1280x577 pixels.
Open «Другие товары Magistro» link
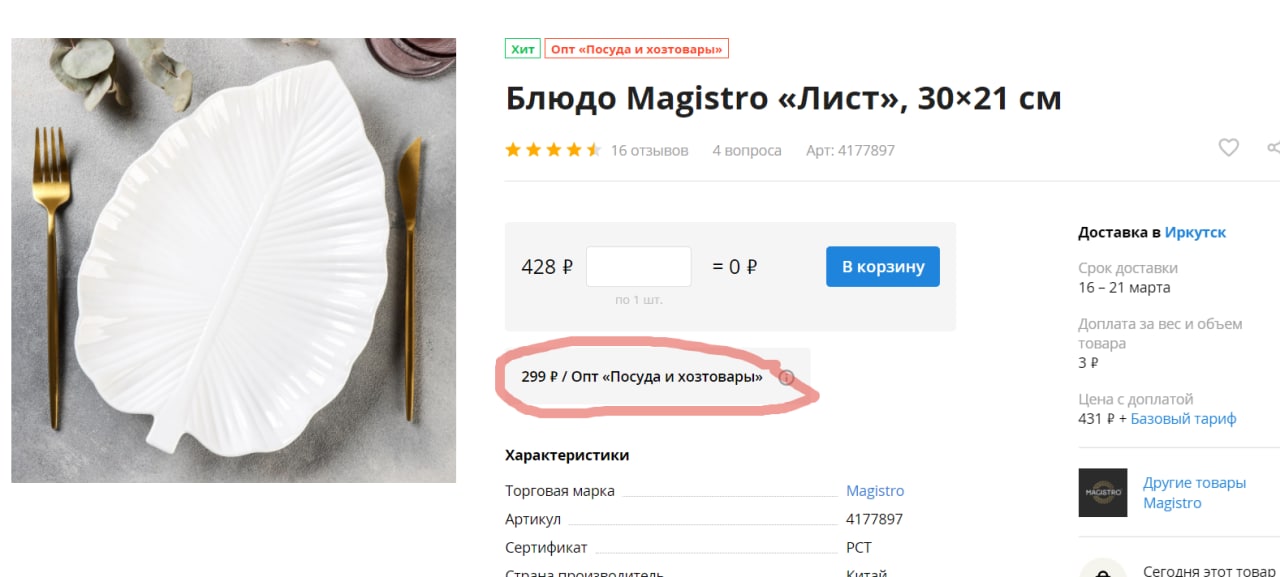coord(1194,492)
